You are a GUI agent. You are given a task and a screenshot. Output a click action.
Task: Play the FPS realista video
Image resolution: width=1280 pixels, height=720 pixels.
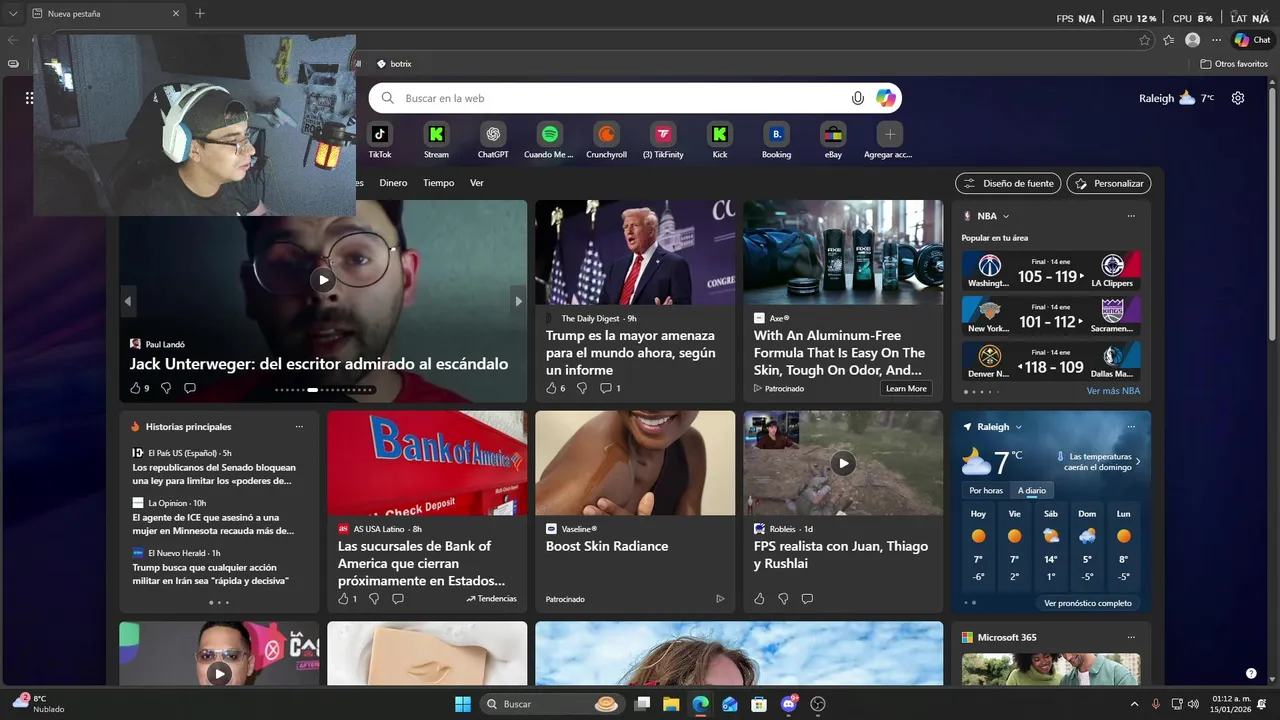(843, 463)
